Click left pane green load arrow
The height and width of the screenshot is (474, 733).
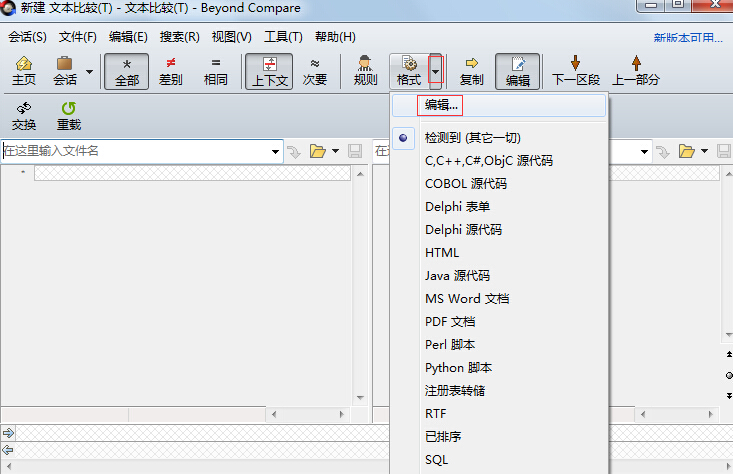[294, 151]
